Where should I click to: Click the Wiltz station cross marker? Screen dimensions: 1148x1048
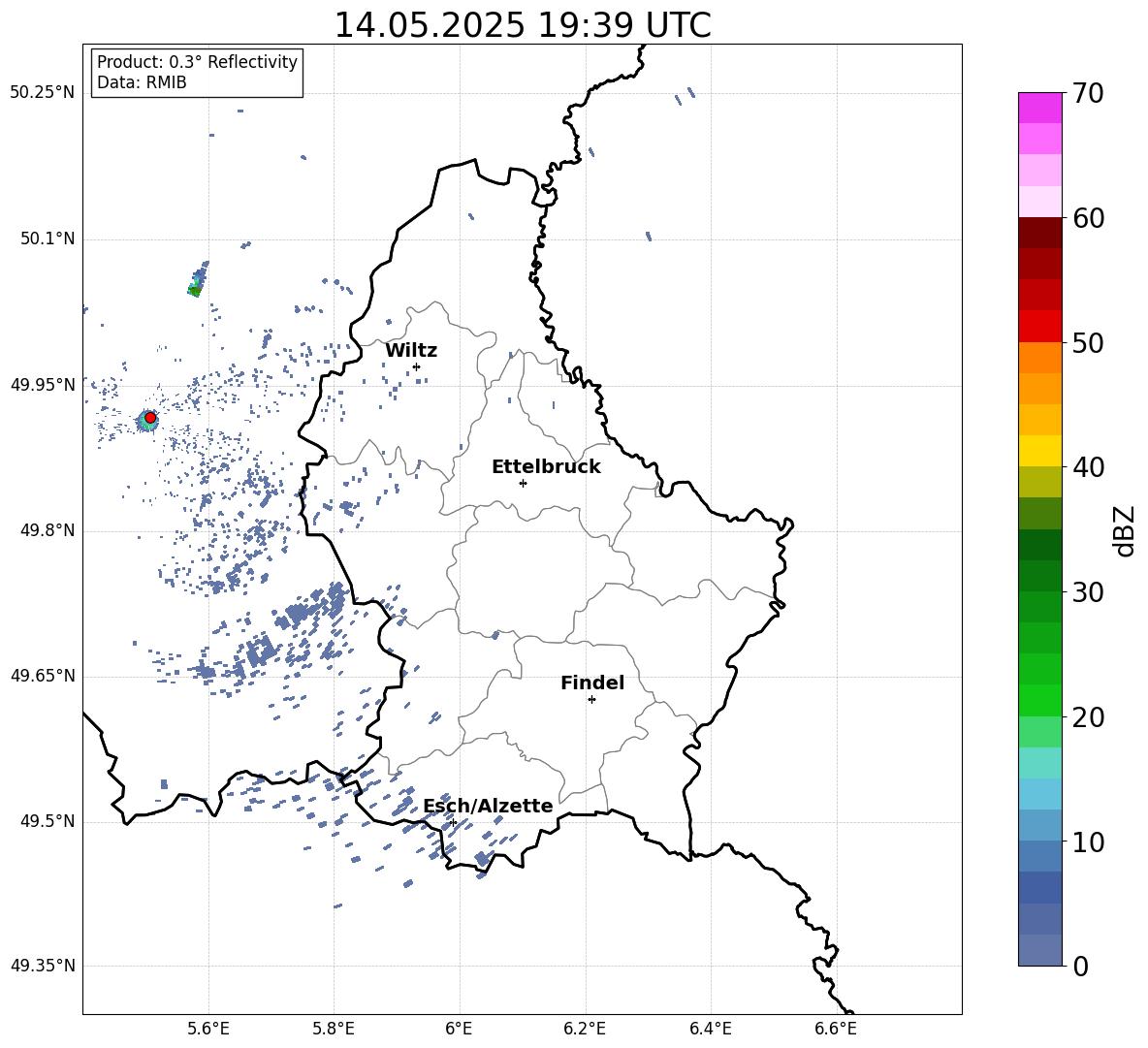[x=417, y=366]
